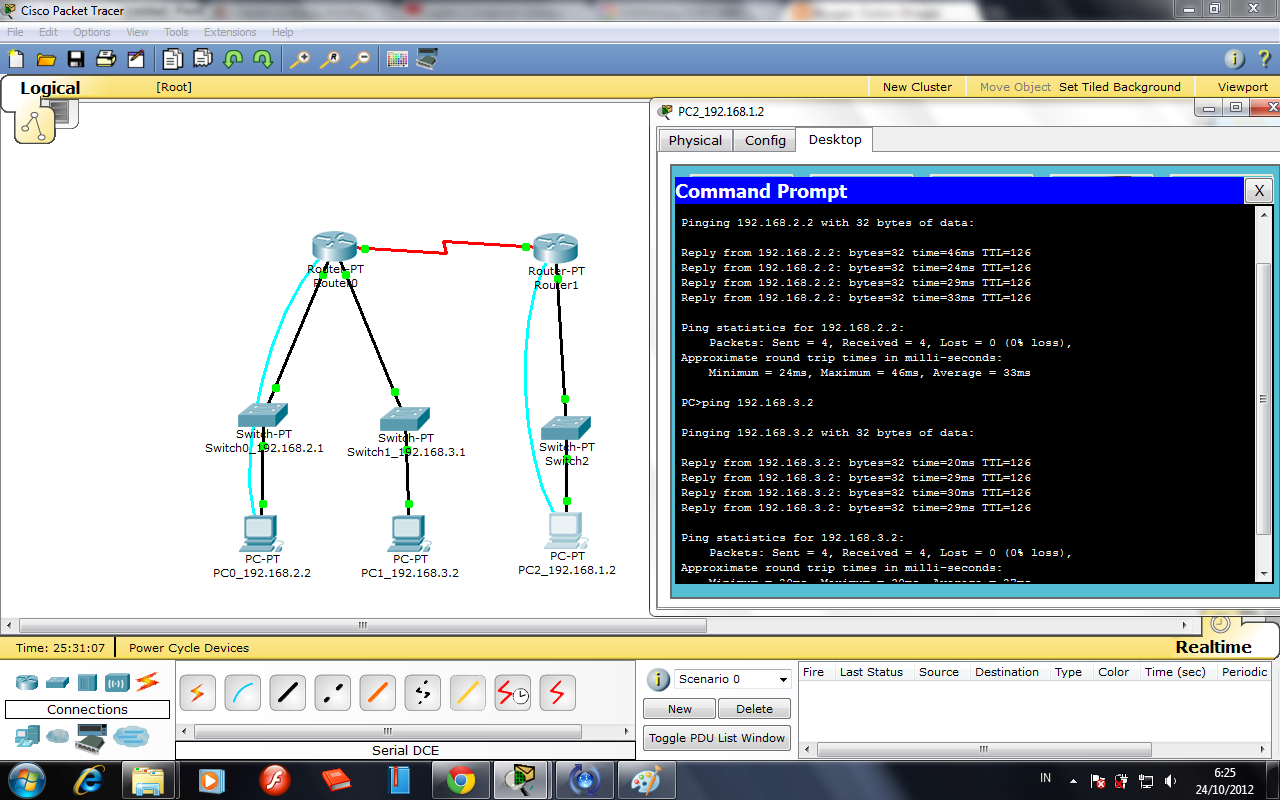1280x800 pixels.
Task: Select the Serial DCE connection tool
Action: (x=512, y=691)
